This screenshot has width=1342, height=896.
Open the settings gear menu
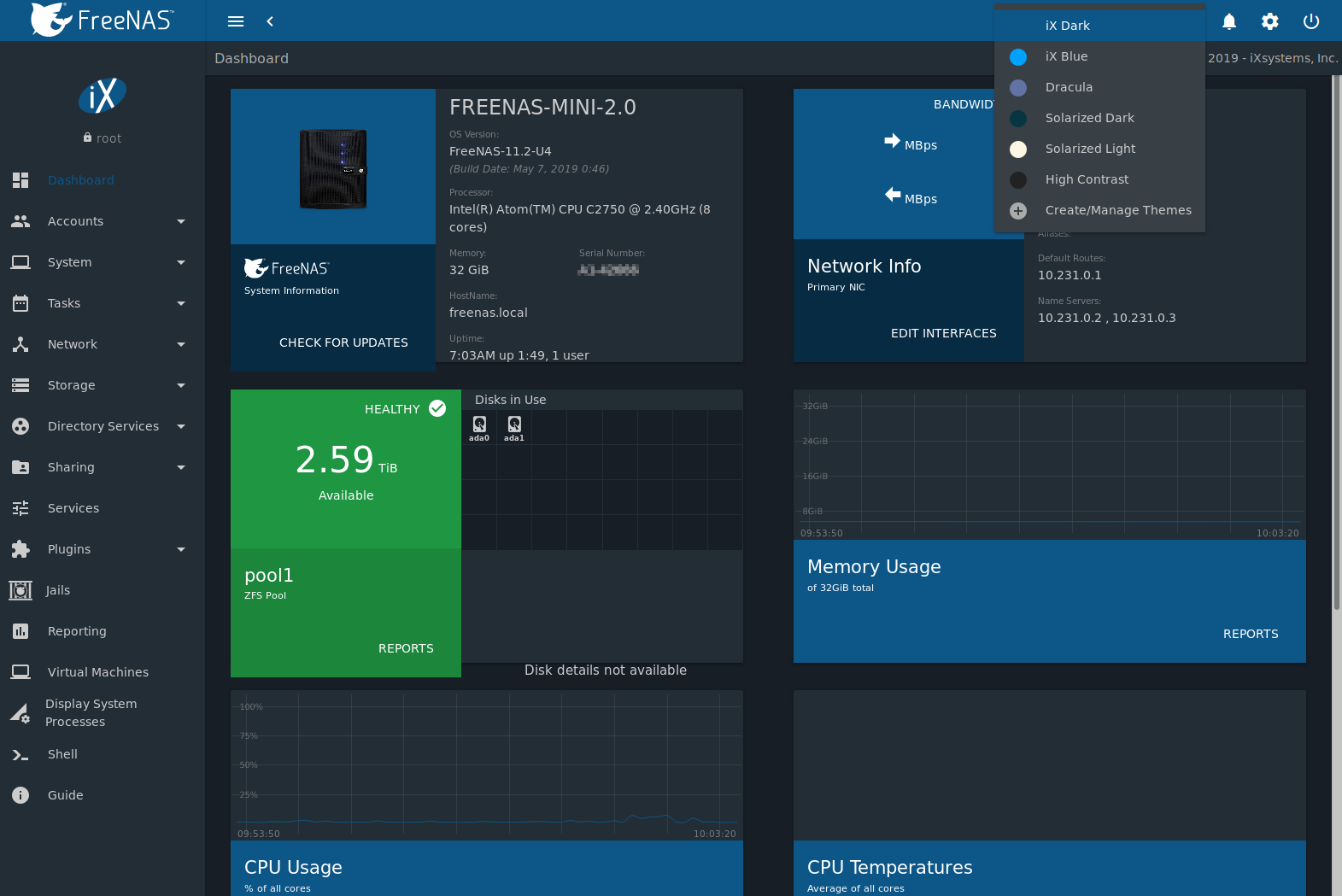(x=1270, y=21)
